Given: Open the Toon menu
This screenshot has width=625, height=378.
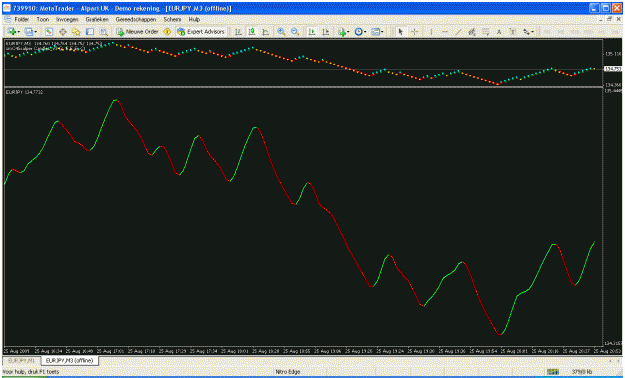Looking at the screenshot, I should tap(43, 19).
